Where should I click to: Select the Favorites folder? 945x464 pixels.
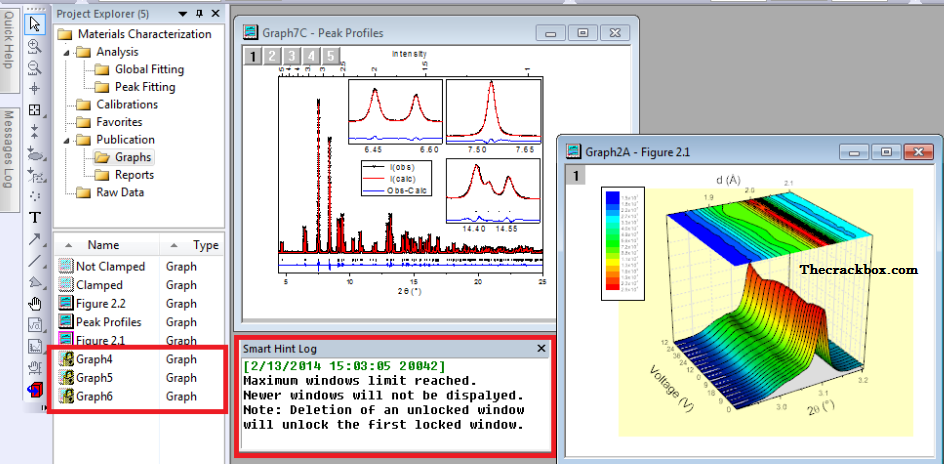pyautogui.click(x=119, y=122)
